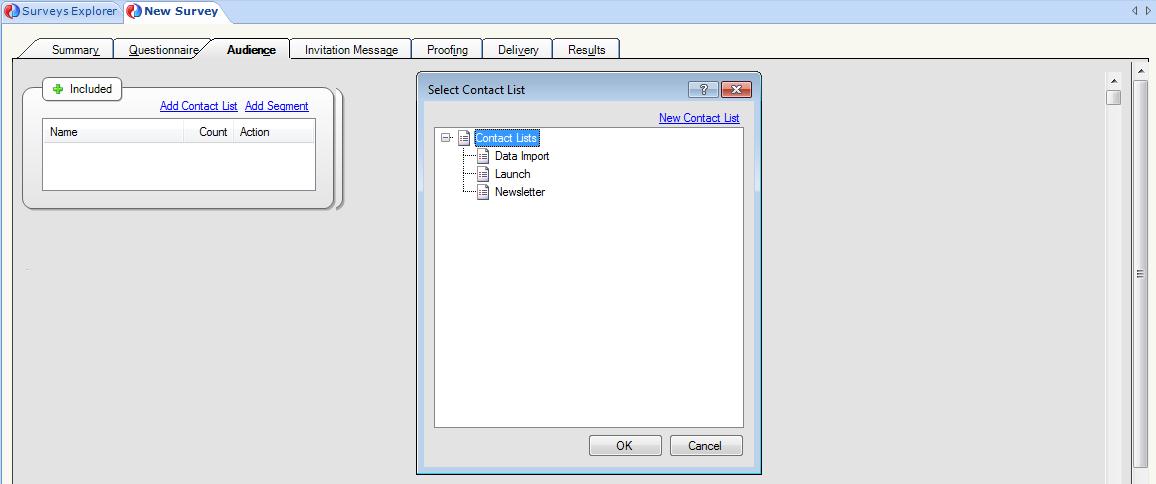Viewport: 1156px width, 484px height.
Task: Cancel the contact list selection
Action: (x=706, y=446)
